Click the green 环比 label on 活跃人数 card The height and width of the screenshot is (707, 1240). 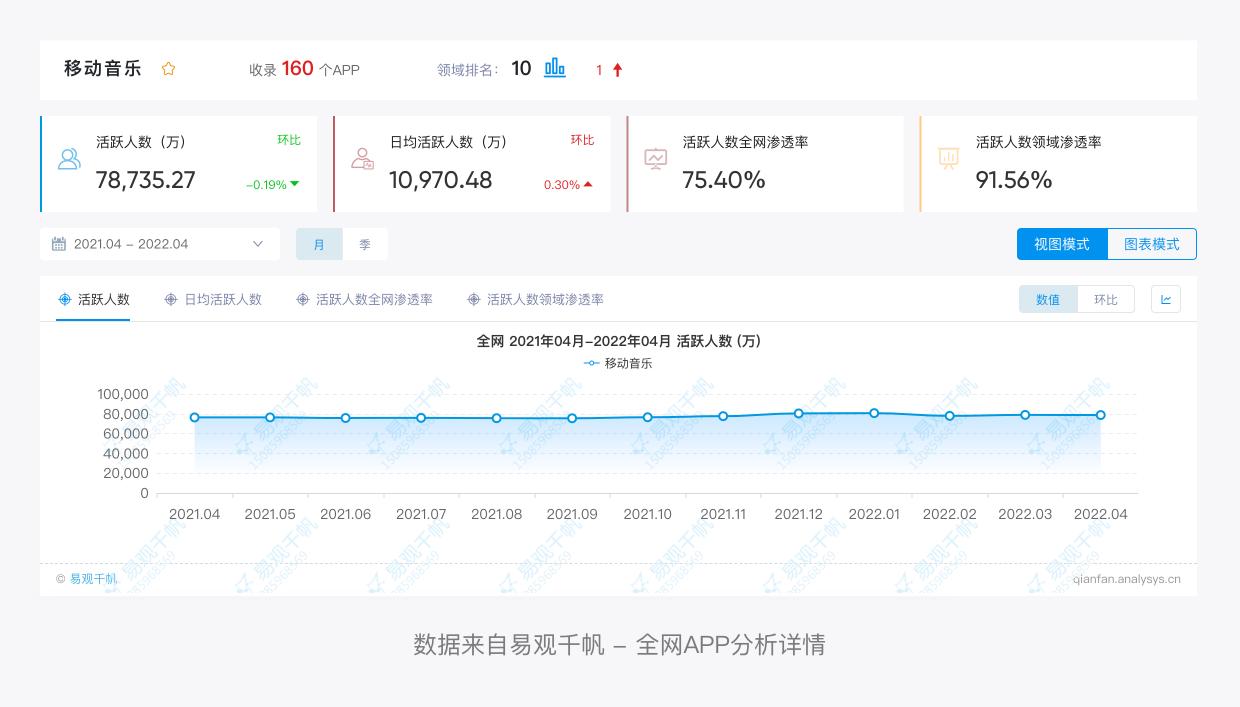(289, 140)
